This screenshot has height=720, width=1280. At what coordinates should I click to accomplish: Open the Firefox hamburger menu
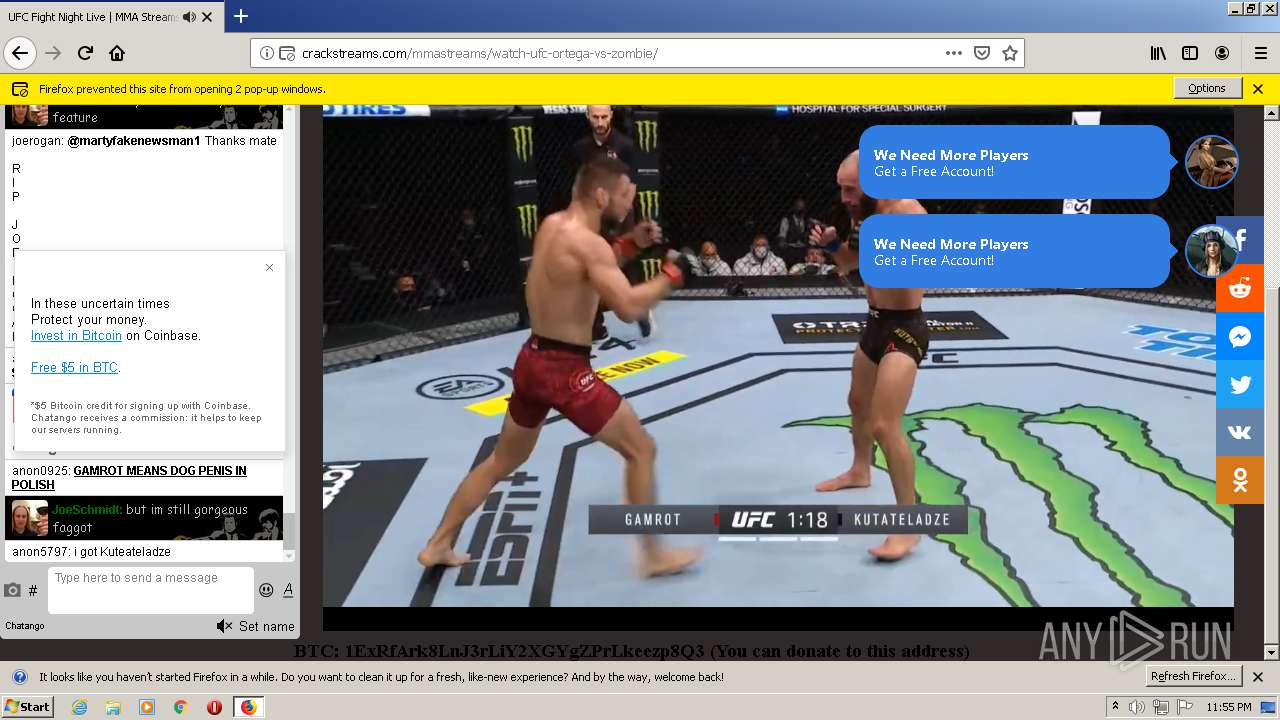[1260, 53]
